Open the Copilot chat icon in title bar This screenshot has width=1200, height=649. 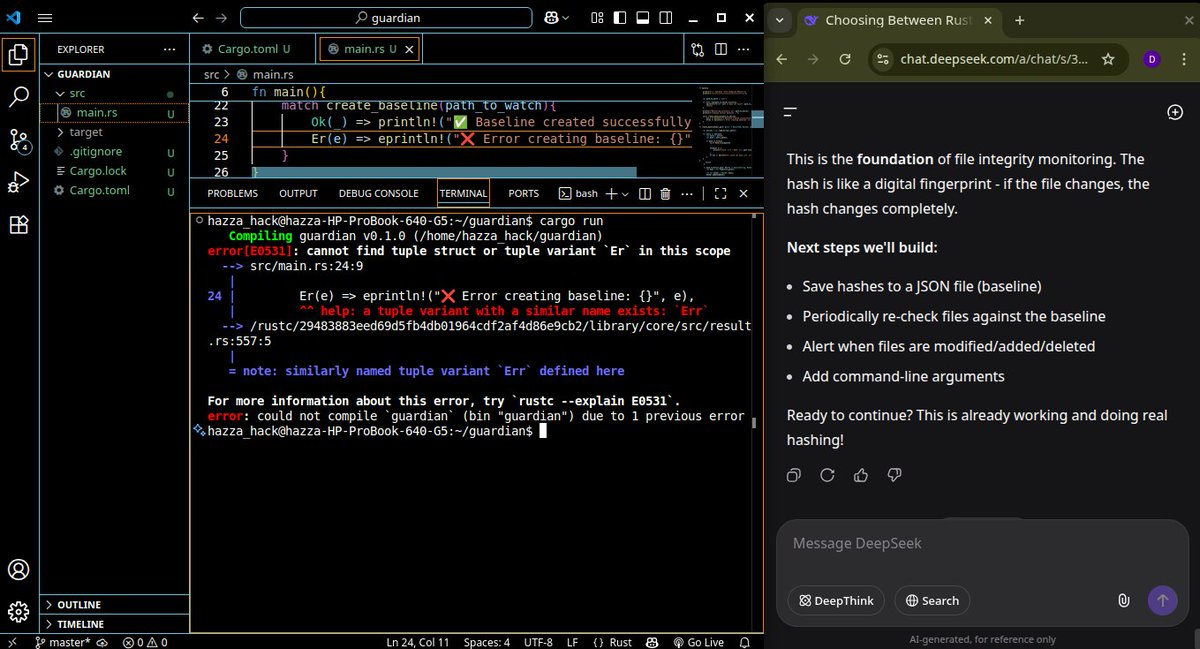pos(553,18)
